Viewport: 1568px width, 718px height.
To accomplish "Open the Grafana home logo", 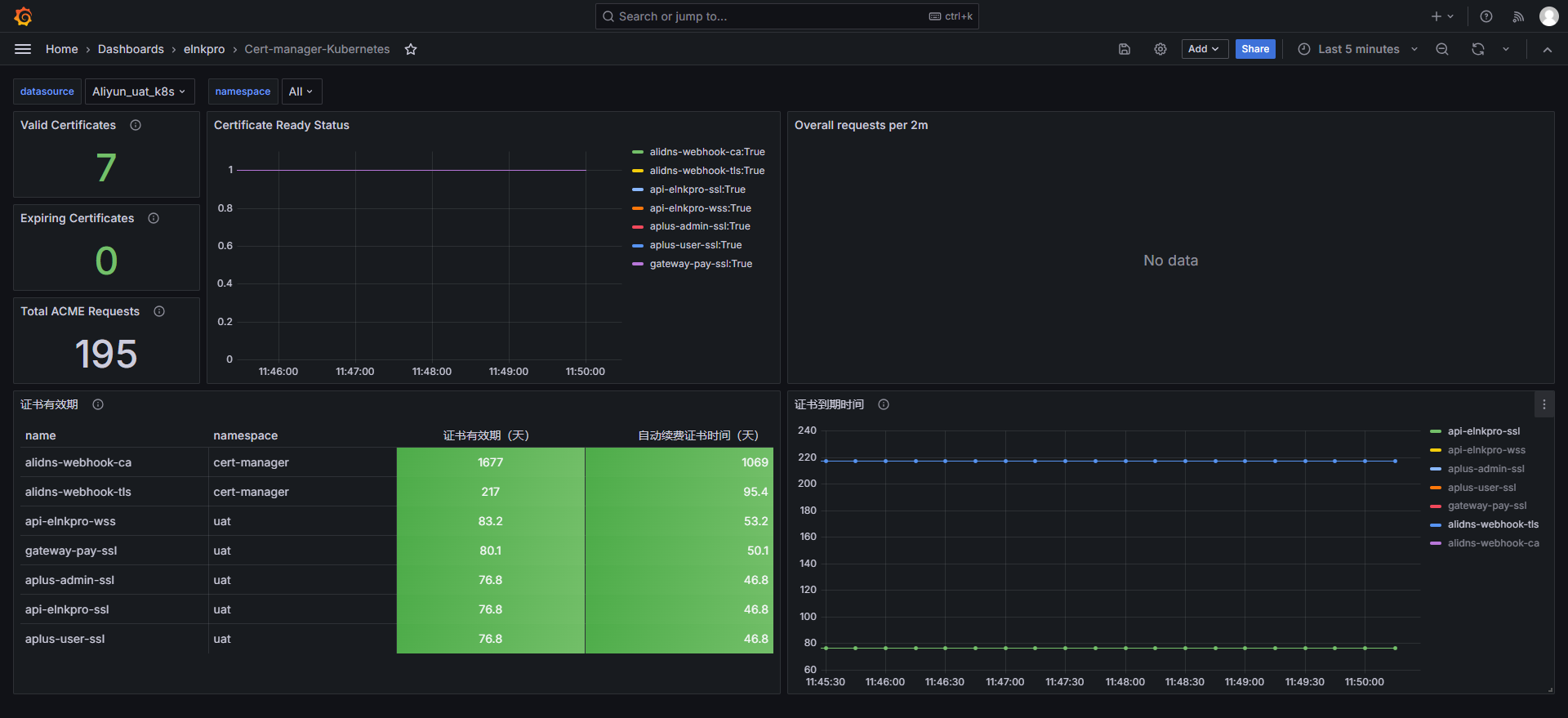I will coord(24,16).
